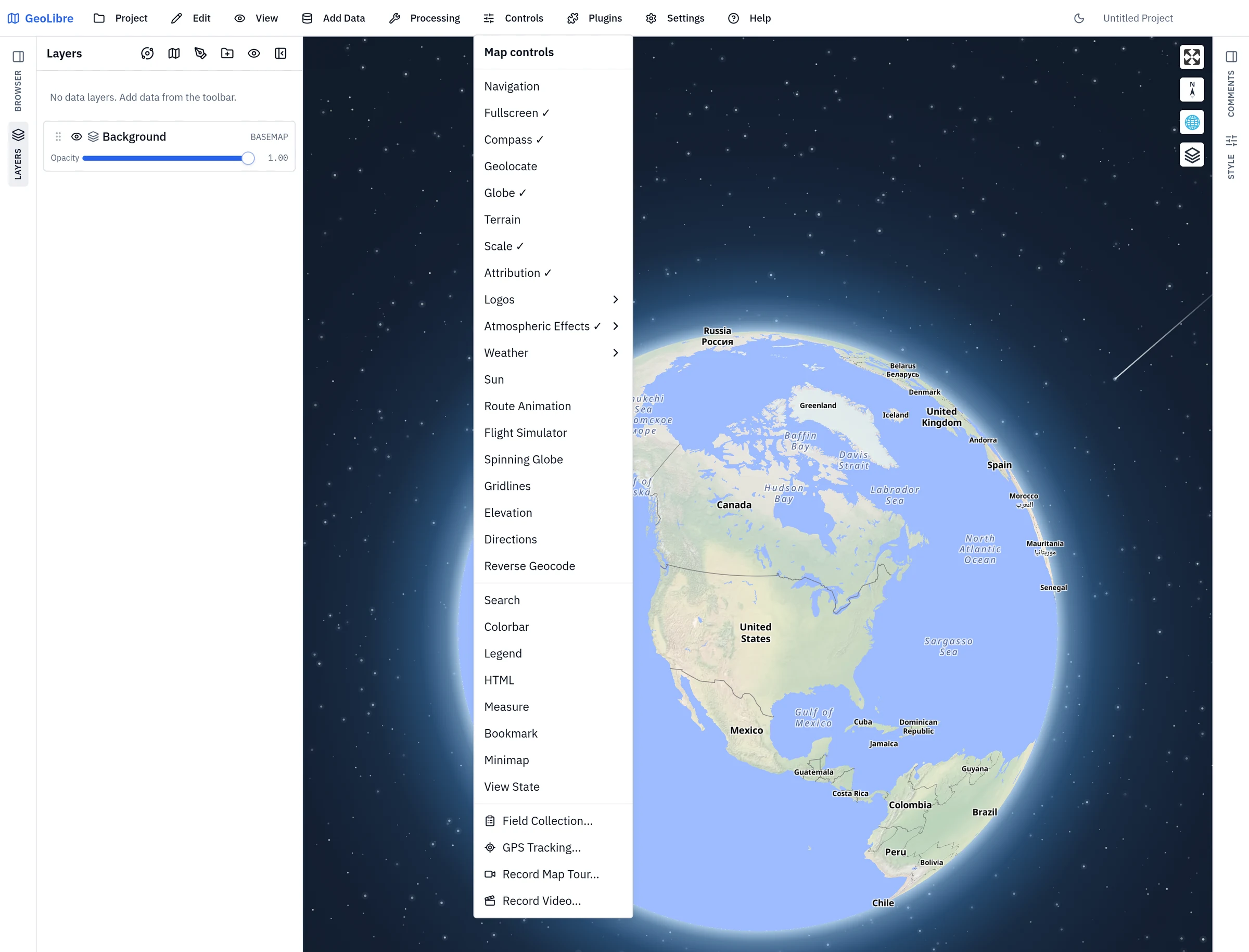Select Sun in the Map controls menu

point(553,379)
